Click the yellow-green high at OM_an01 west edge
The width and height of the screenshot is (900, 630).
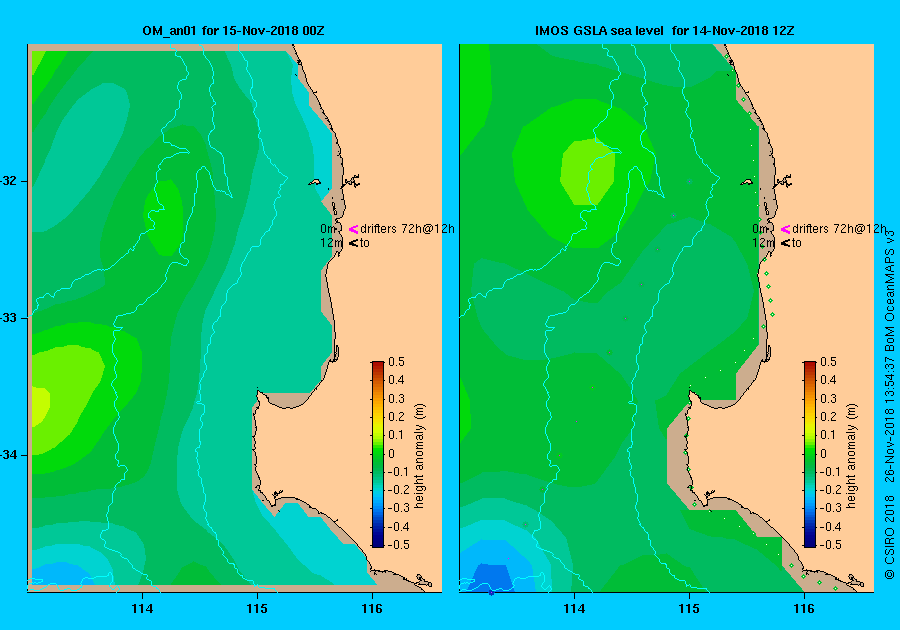coord(40,406)
